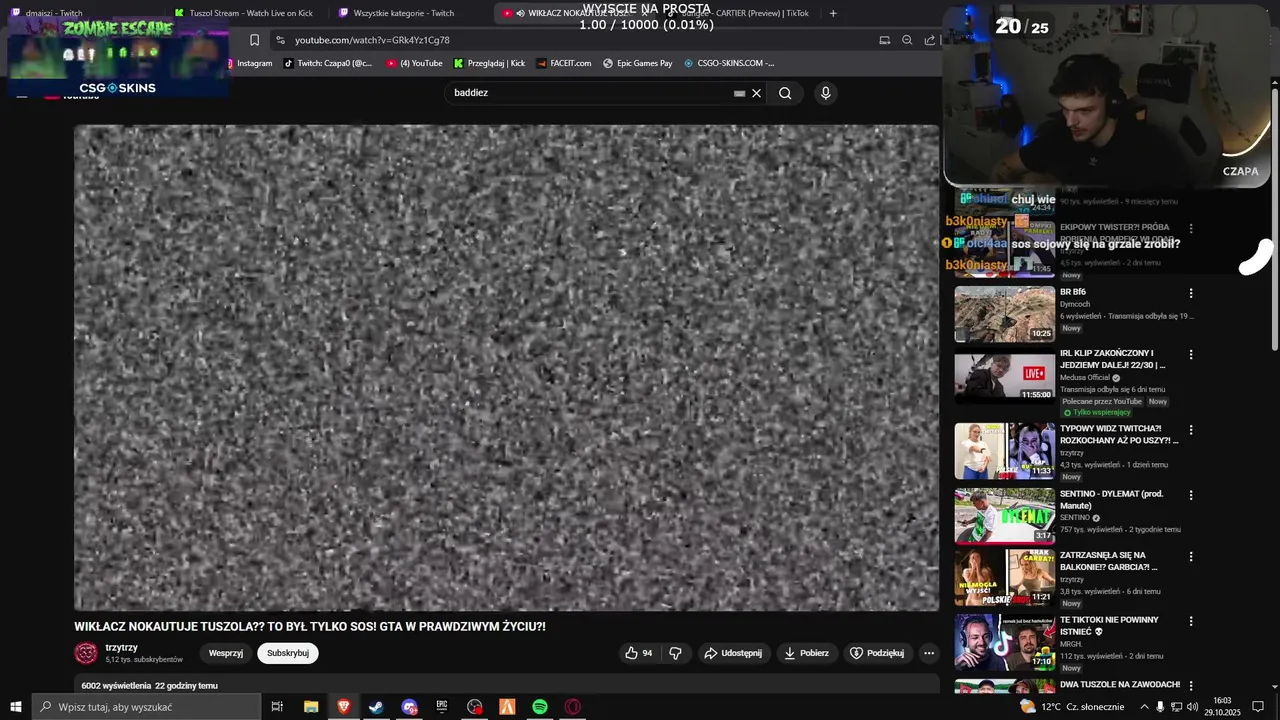Open File Explorer from the taskbar
This screenshot has width=1280, height=720.
tap(311, 707)
